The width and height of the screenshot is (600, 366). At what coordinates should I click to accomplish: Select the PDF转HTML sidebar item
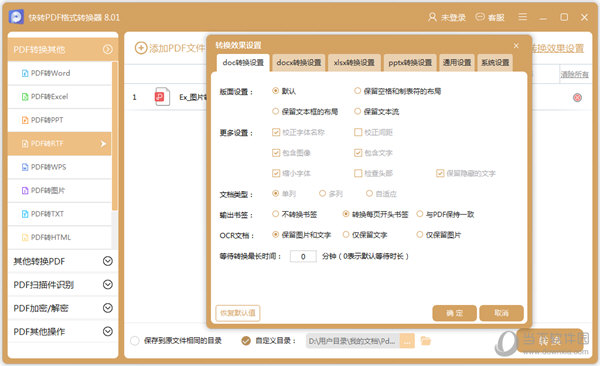pyautogui.click(x=60, y=237)
